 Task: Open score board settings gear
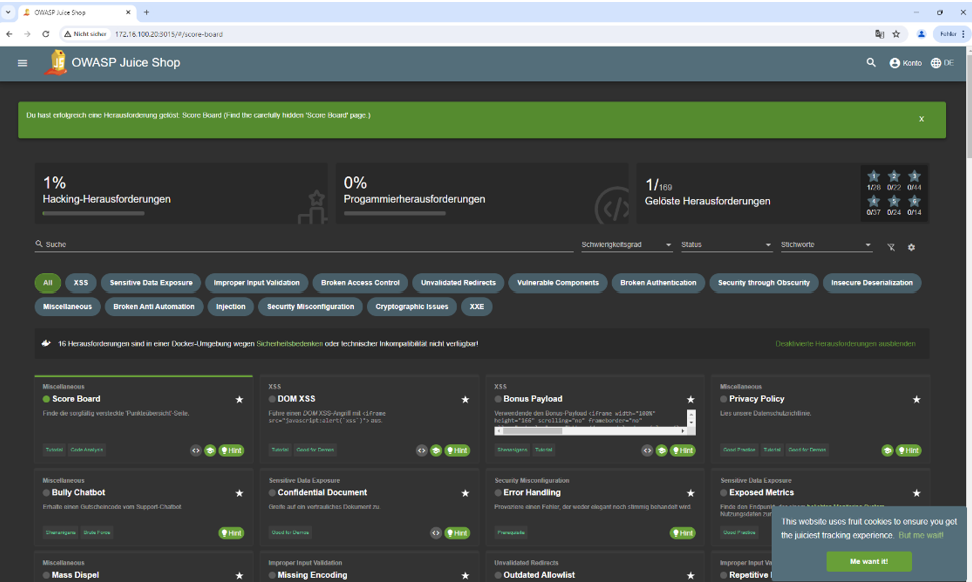[x=911, y=247]
